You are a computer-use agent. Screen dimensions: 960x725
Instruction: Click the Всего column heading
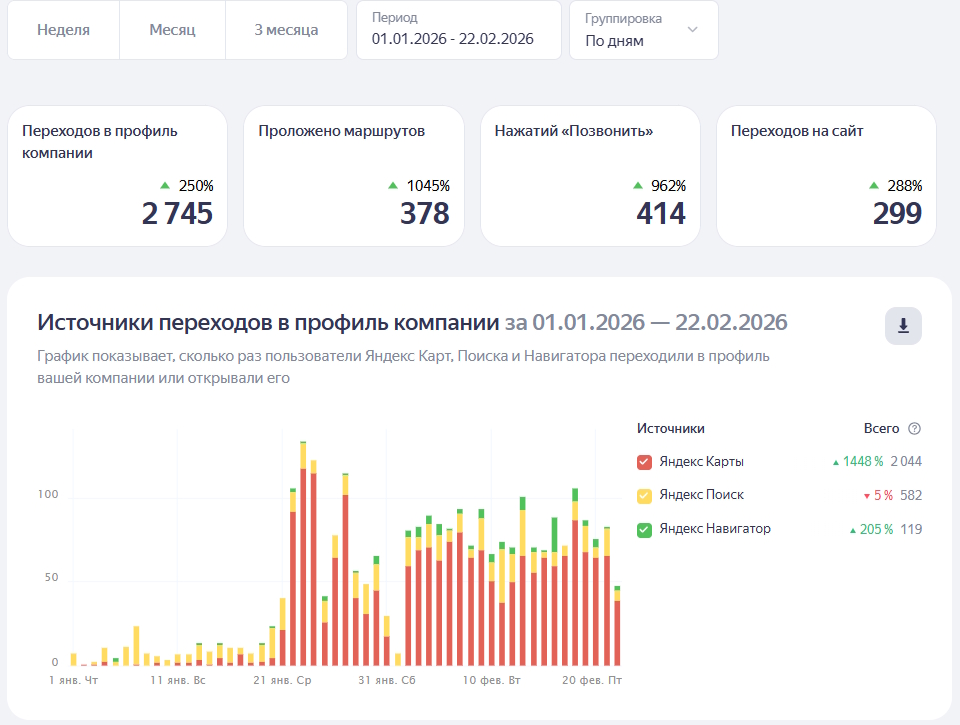(x=881, y=429)
